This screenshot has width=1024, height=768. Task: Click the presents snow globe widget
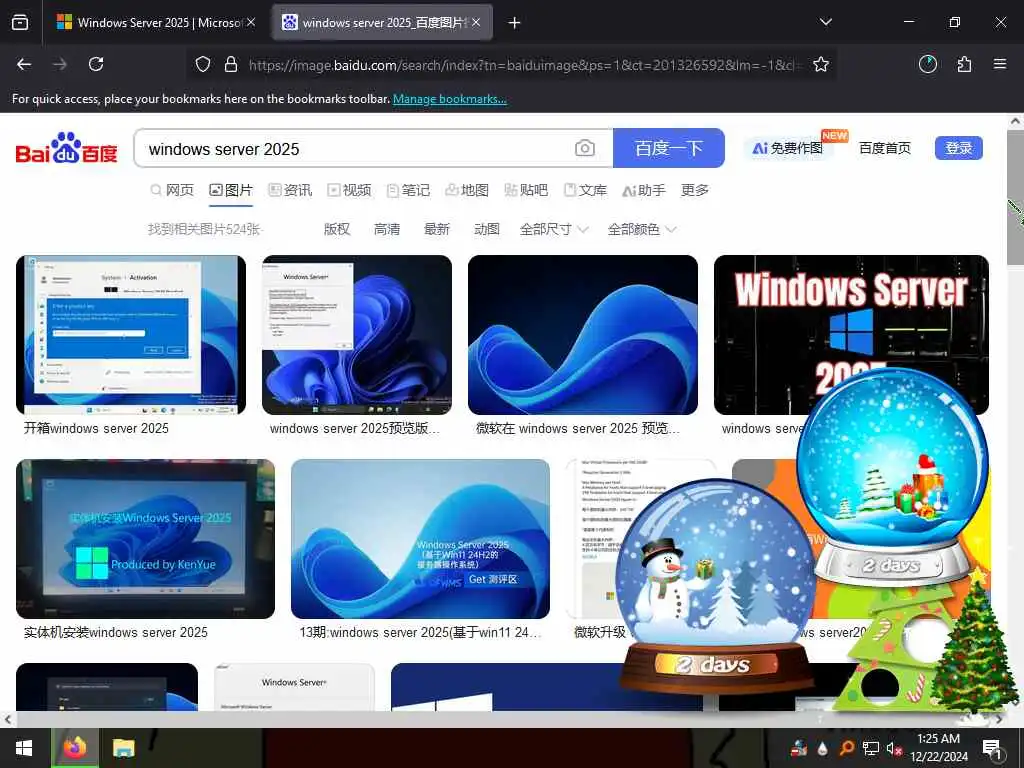pyautogui.click(x=892, y=477)
